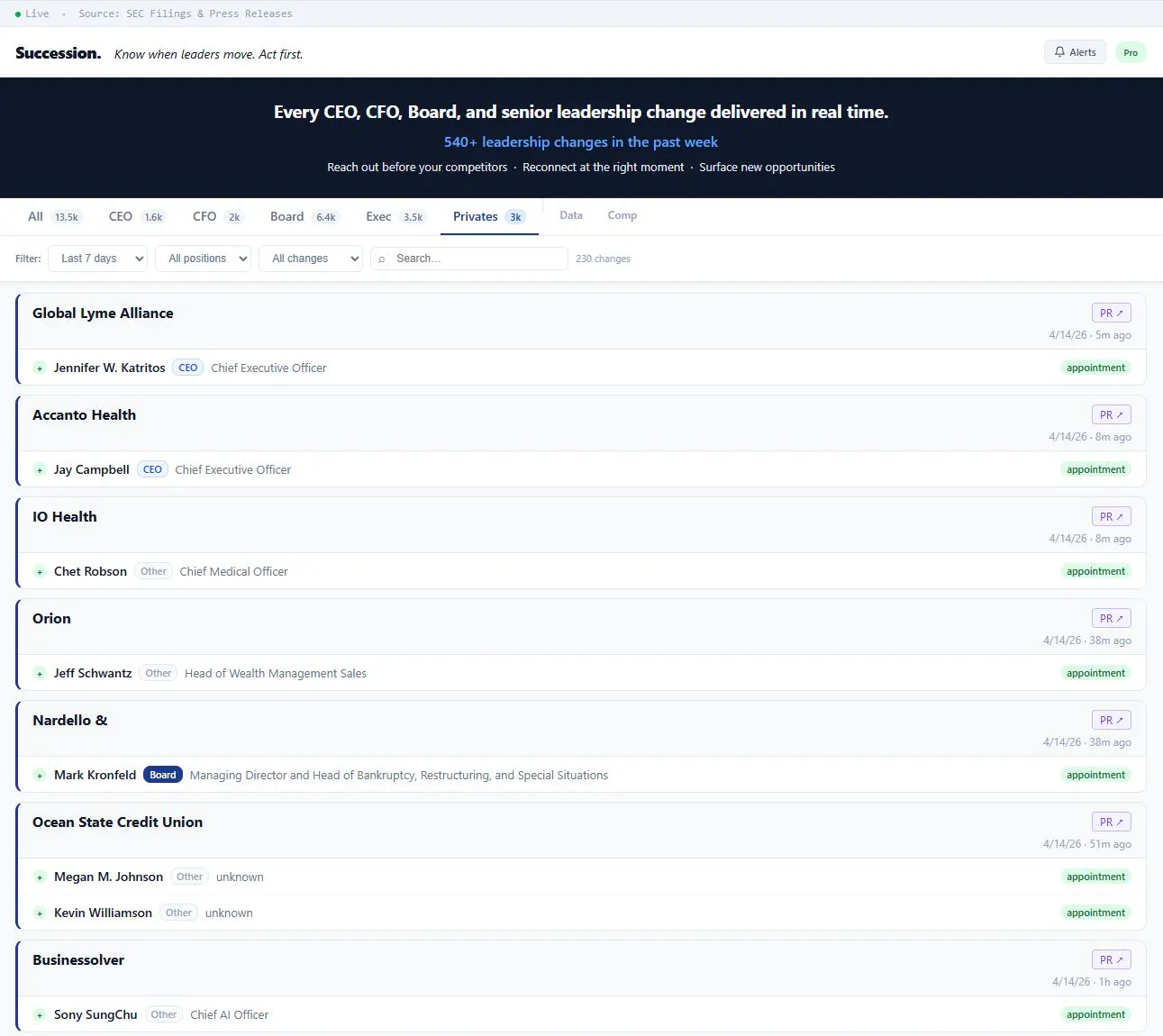
Task: Click the appointment tag for Jennifer W. Katritos
Action: (1095, 368)
